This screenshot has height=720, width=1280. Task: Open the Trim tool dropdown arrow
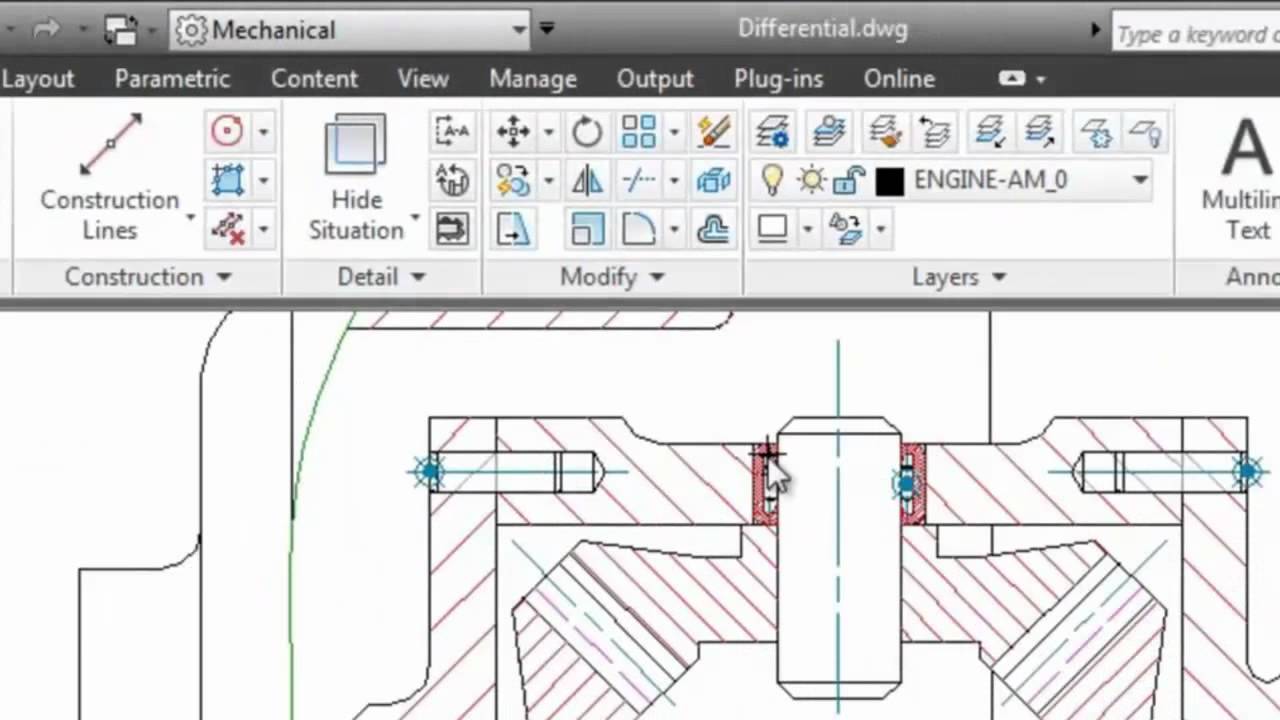tap(674, 180)
